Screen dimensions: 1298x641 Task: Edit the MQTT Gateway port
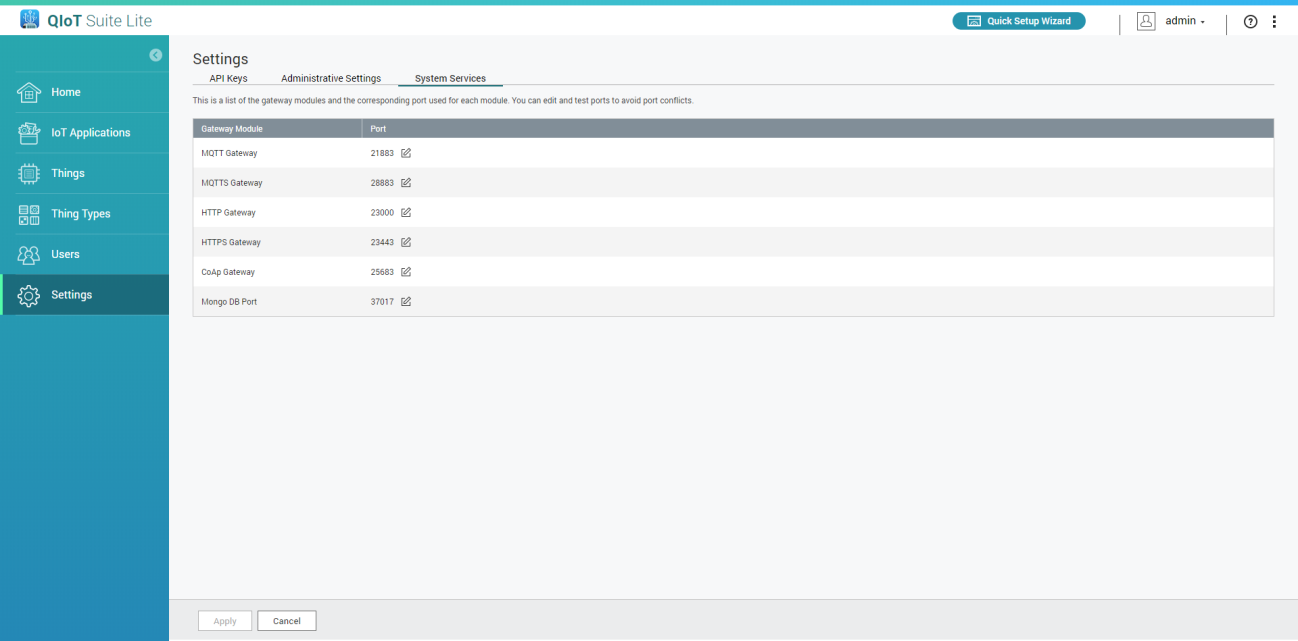[406, 153]
